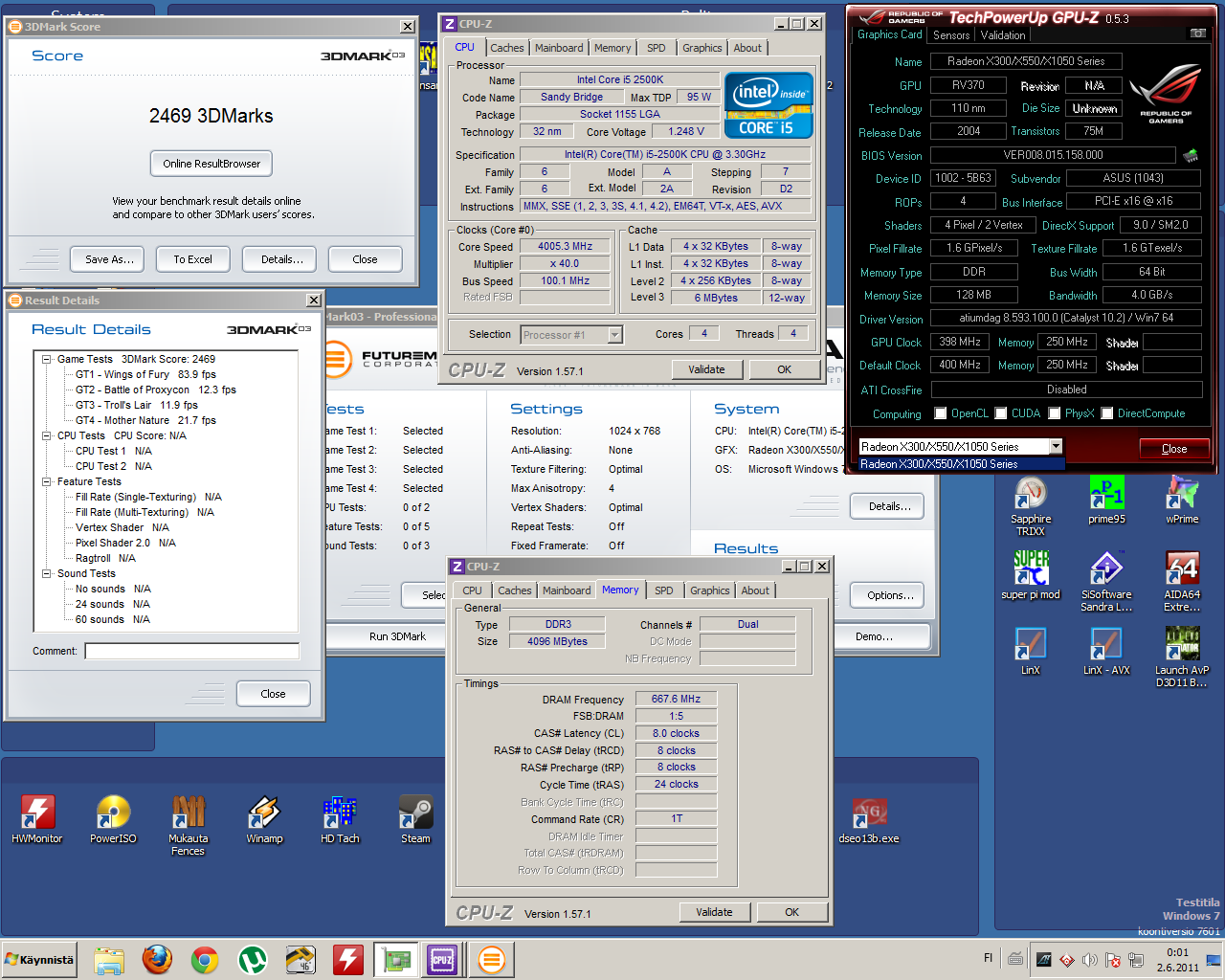Open PowerISO desktop icon
Image resolution: width=1225 pixels, height=980 pixels.
113,820
